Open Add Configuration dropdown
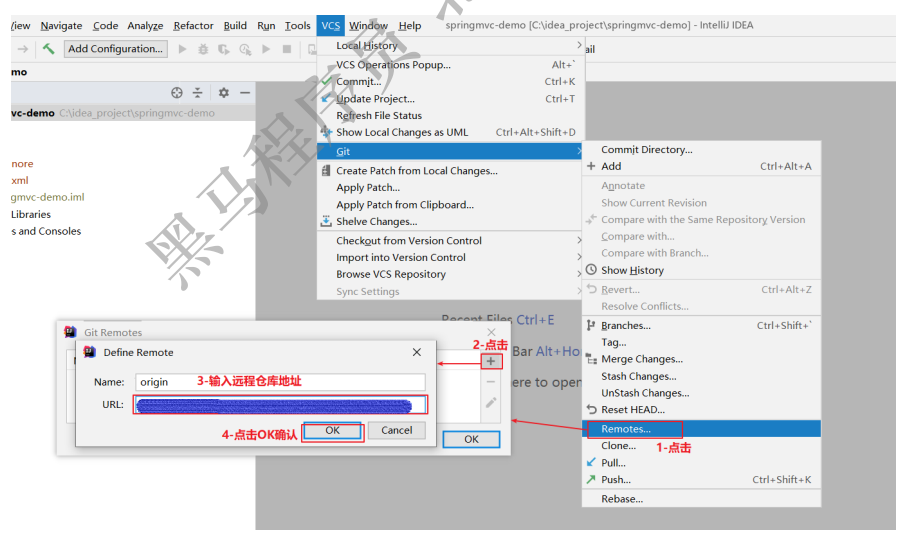This screenshot has height=538, width=920. 116,49
